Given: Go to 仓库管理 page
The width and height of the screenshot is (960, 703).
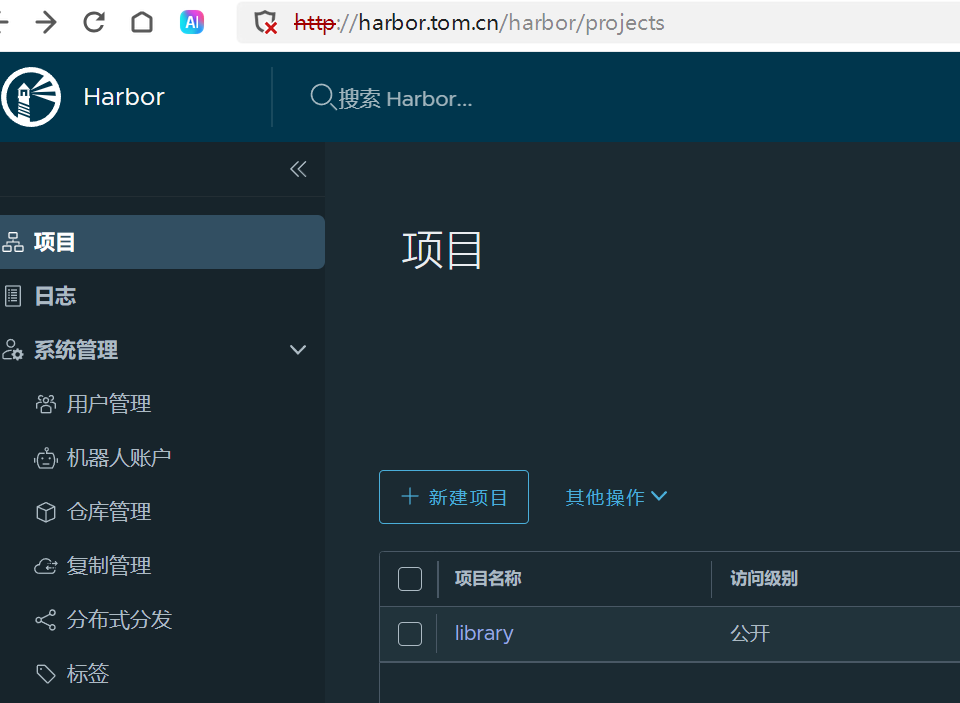Looking at the screenshot, I should [x=109, y=512].
